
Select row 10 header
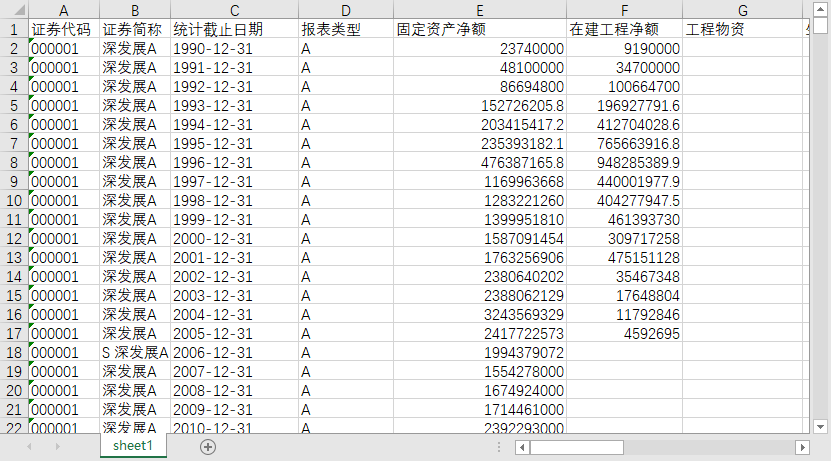coord(14,201)
